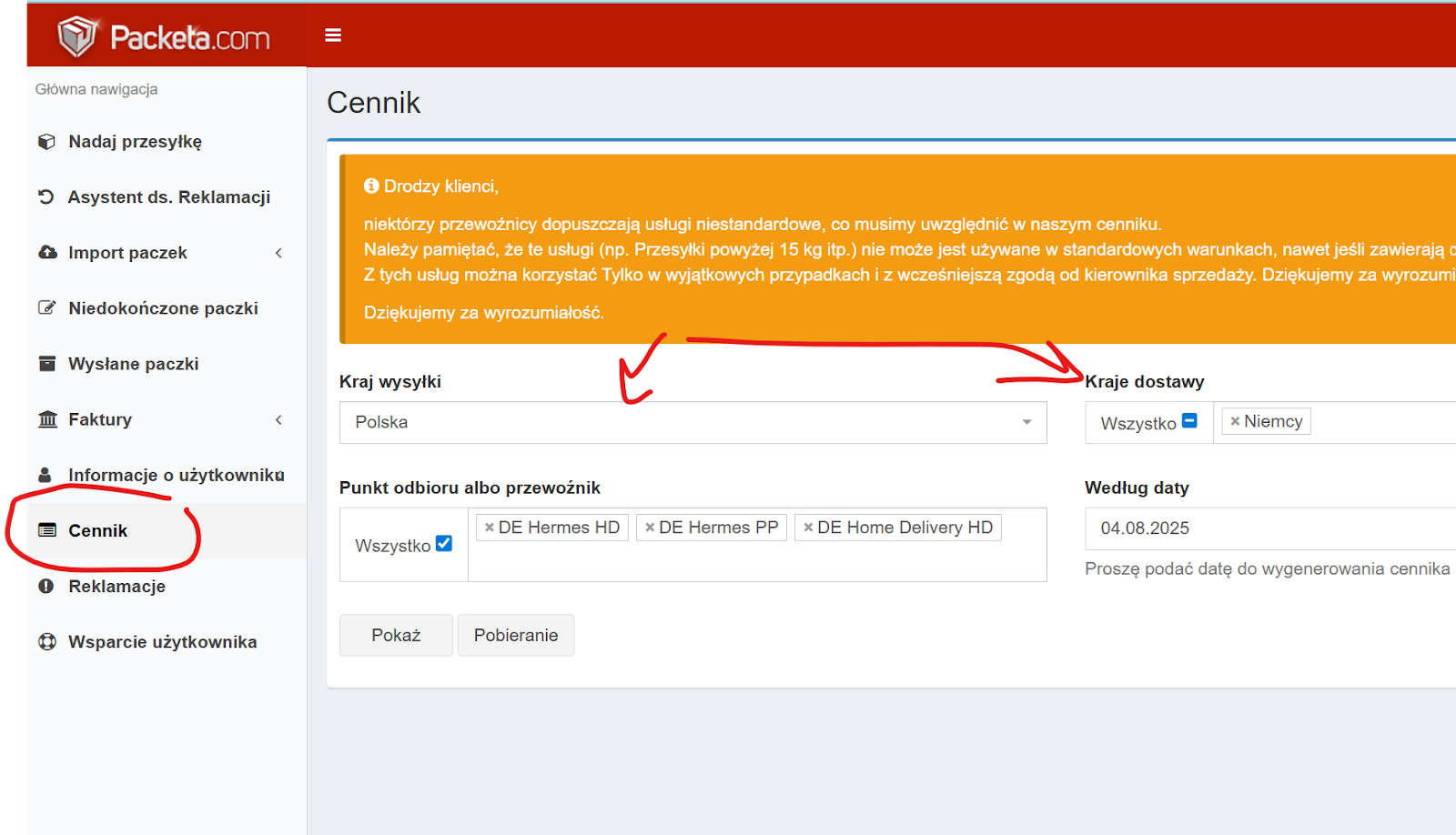Remove the DE Hermes HD carrier tag

pos(490,528)
